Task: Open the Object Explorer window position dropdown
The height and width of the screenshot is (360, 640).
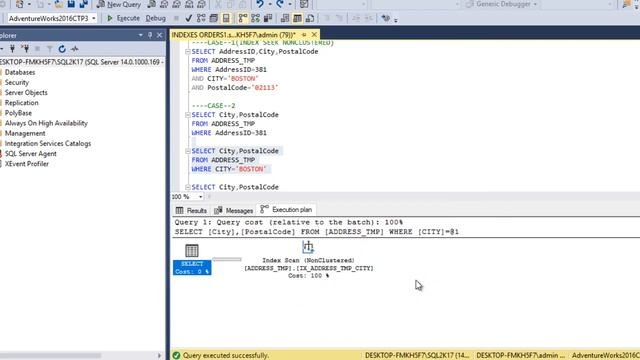Action: tap(140, 36)
